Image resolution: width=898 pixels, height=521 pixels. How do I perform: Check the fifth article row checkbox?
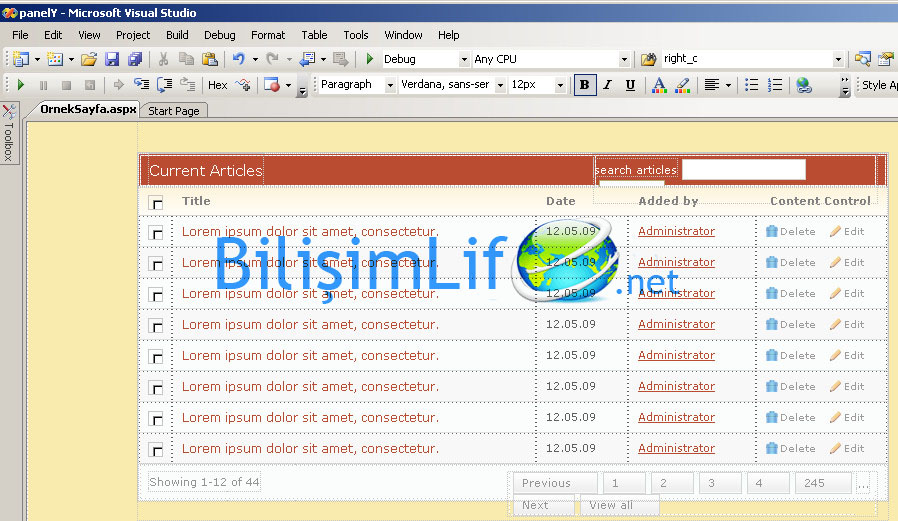click(x=156, y=357)
